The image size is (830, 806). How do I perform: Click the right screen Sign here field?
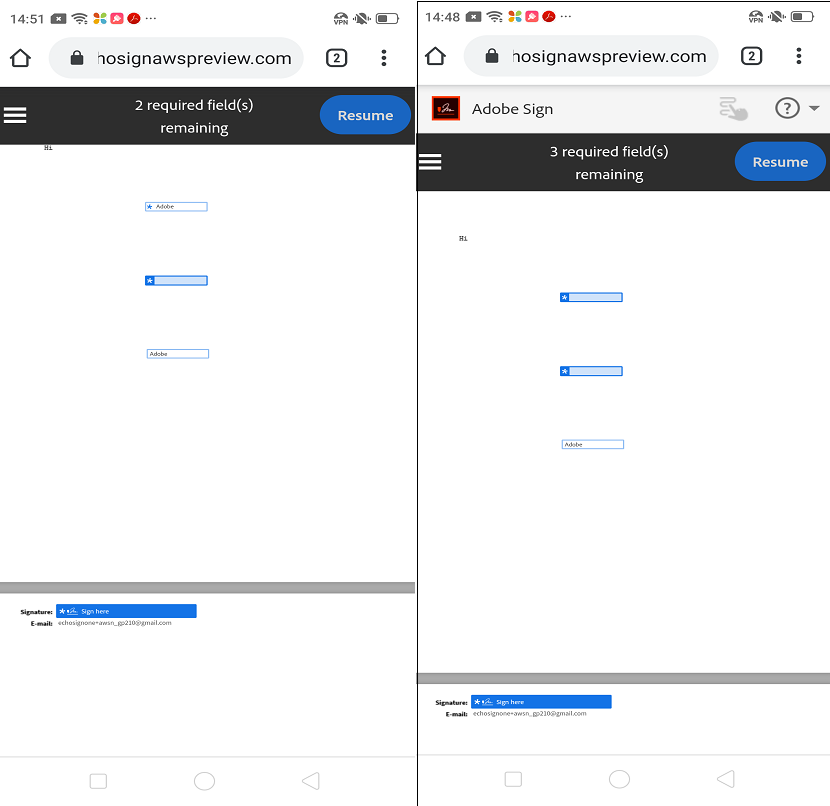click(541, 702)
